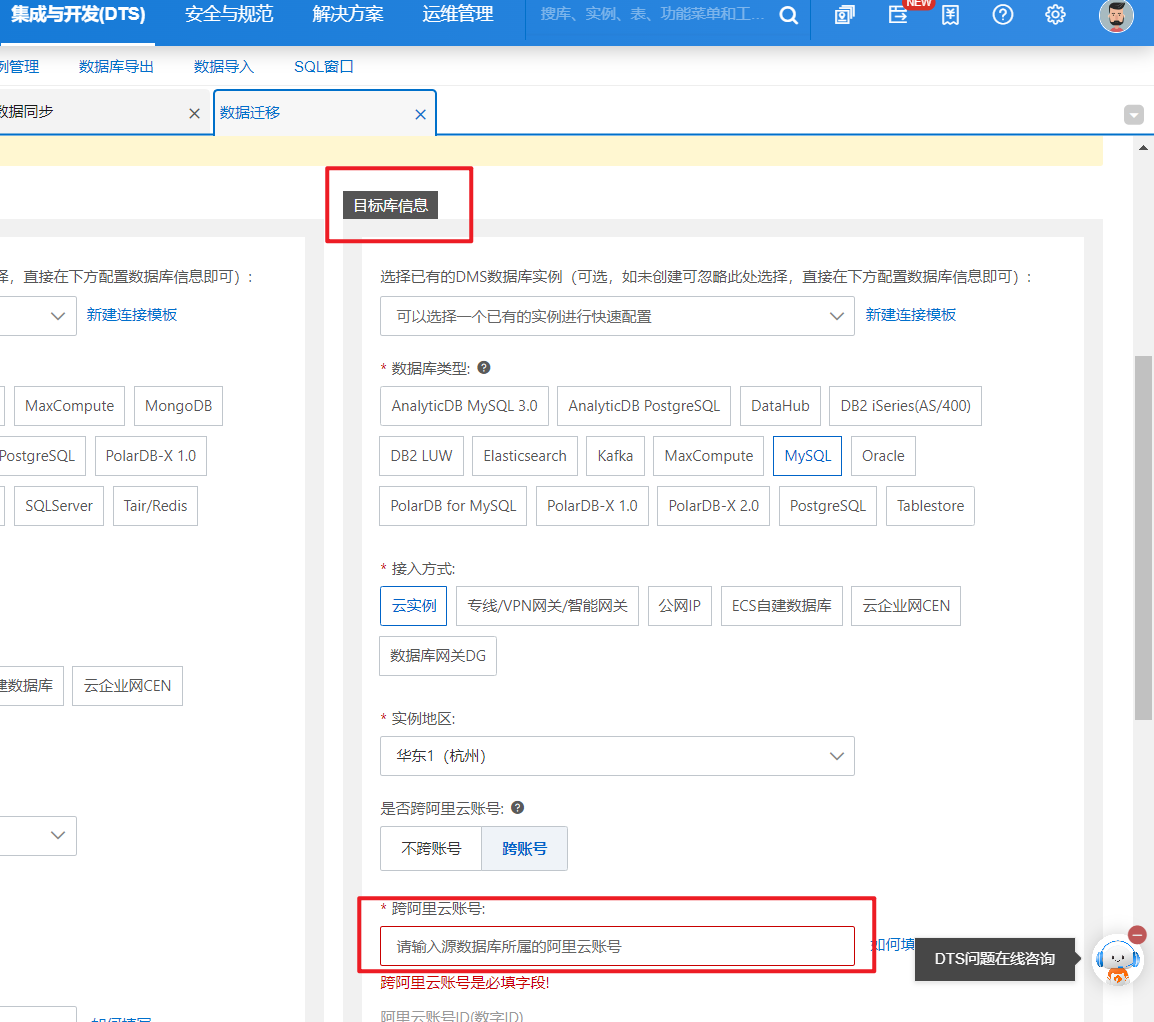Select PolarDB-X 2.0 database type
Screen dimensions: 1154x1022
tap(713, 506)
